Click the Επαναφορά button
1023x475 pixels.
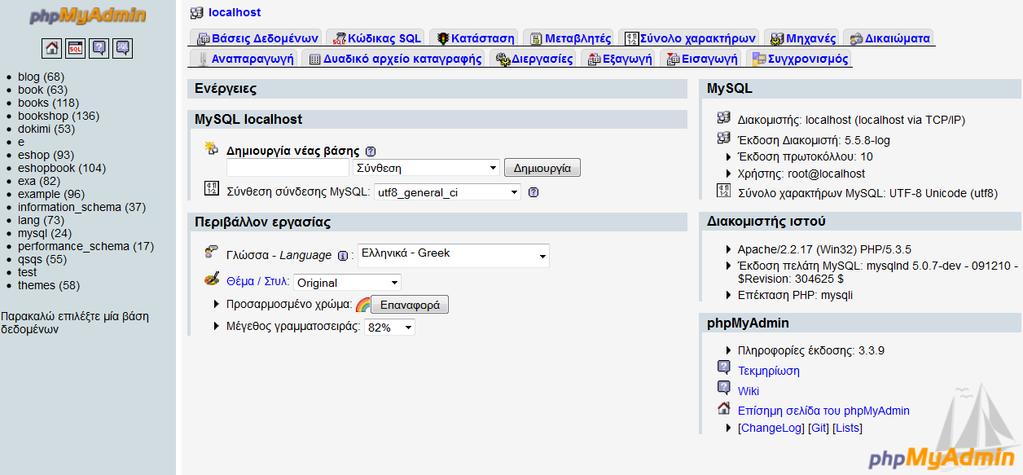(410, 305)
